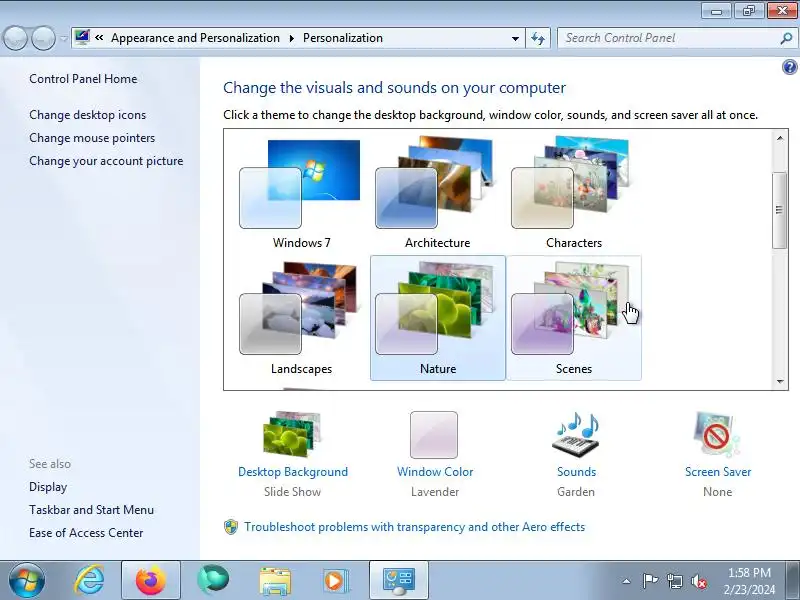Click the Control Panel icon in address bar

(x=82, y=37)
